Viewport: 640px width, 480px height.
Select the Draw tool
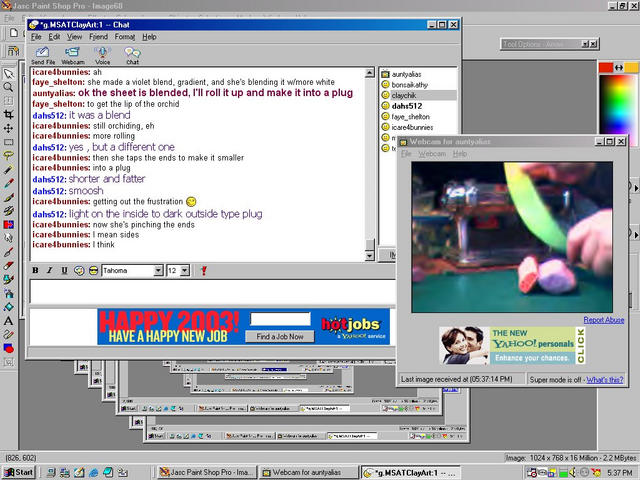(9, 334)
